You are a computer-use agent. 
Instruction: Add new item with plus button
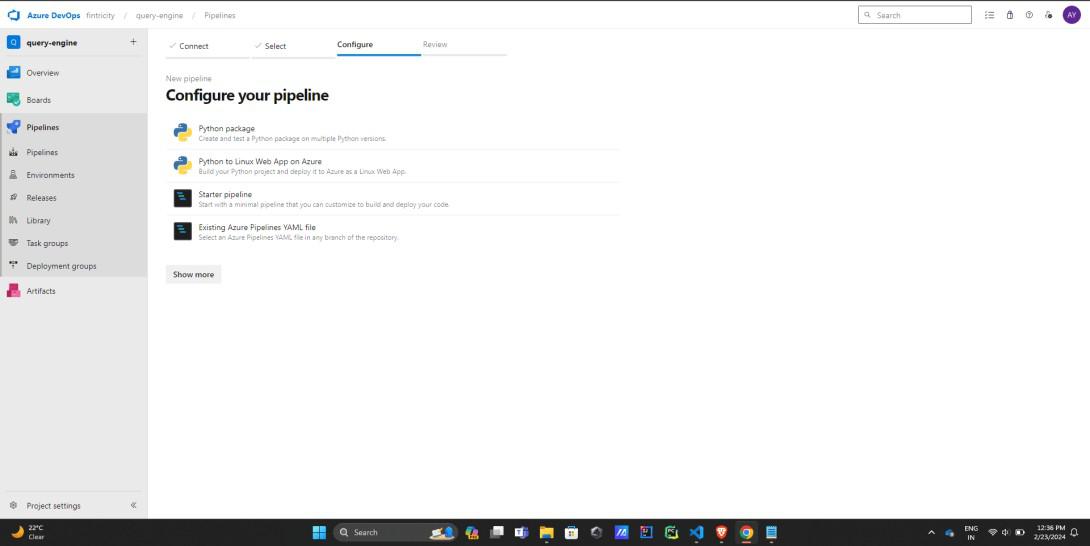click(133, 42)
